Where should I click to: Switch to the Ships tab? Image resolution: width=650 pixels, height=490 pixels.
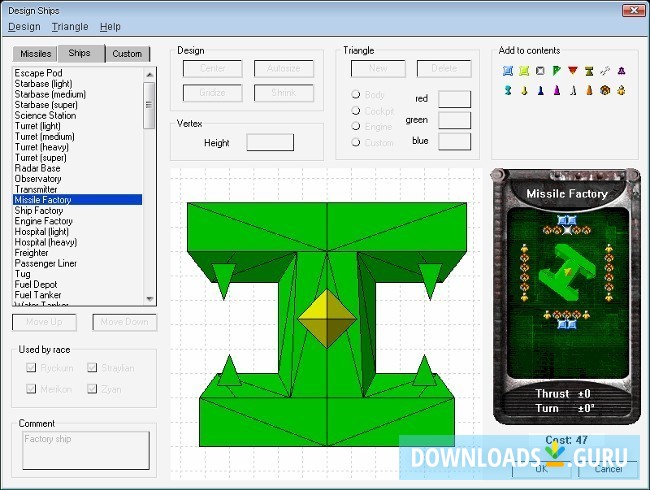81,53
